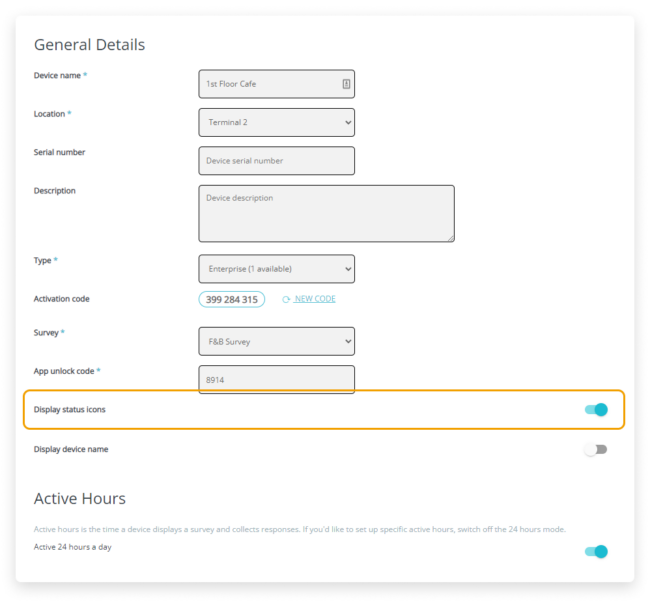Viewport: 650px width, 603px height.
Task: Click the General Details heading
Action: click(90, 45)
